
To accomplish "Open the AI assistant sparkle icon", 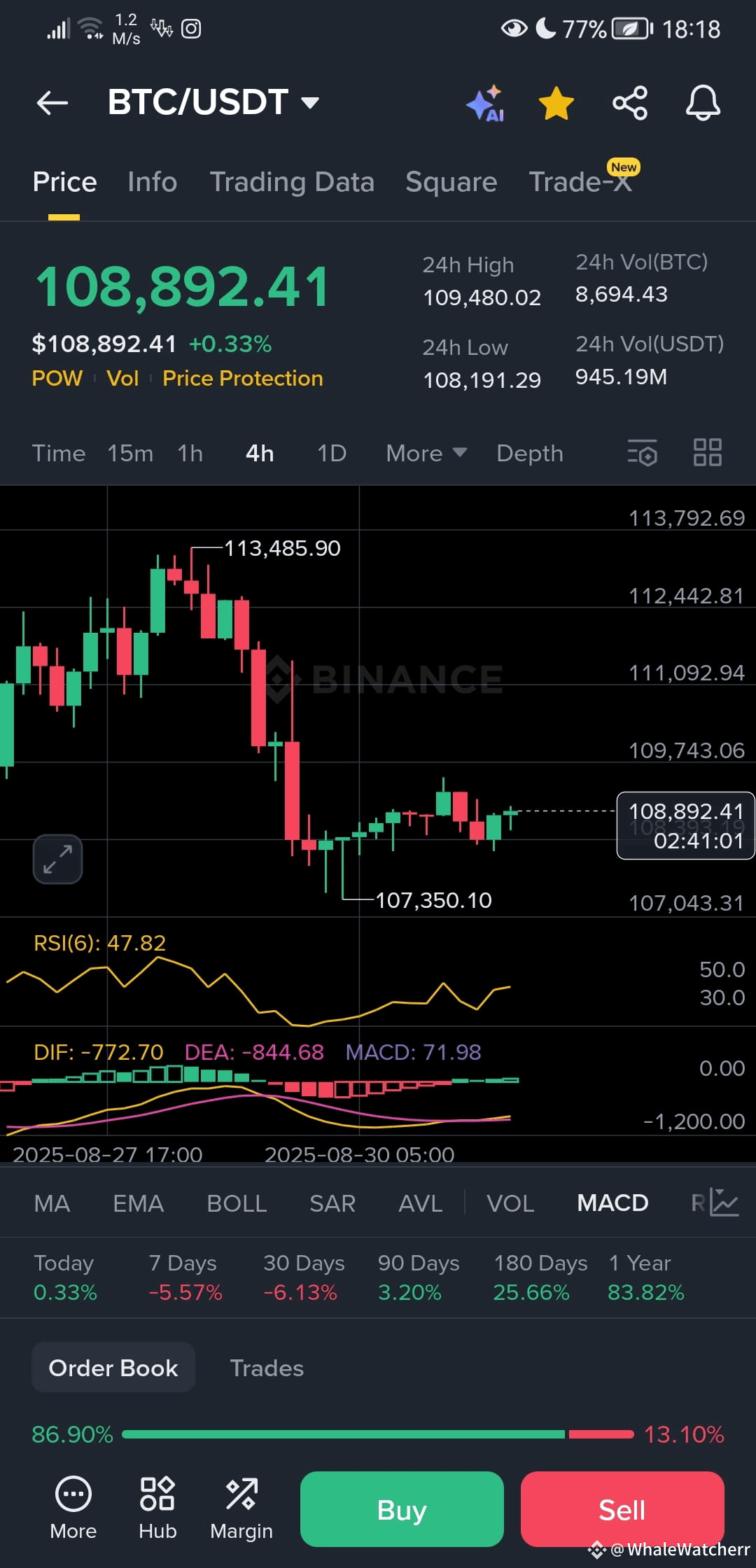I will (485, 104).
